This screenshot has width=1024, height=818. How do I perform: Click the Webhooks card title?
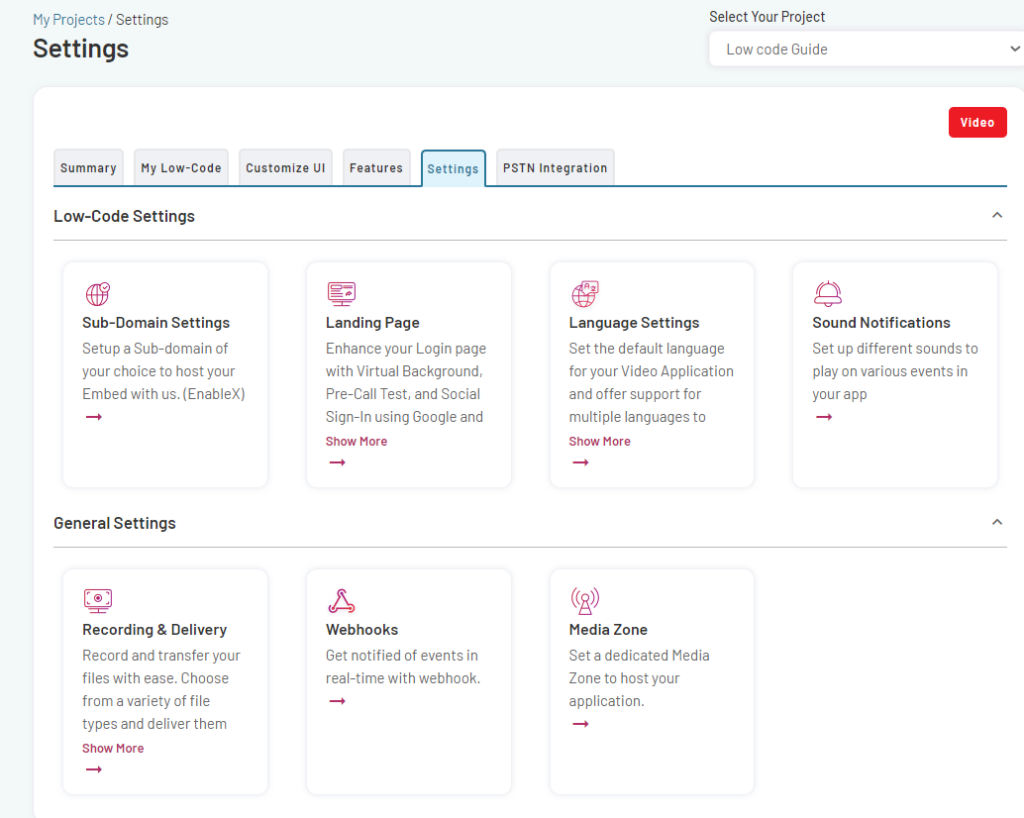pyautogui.click(x=362, y=629)
